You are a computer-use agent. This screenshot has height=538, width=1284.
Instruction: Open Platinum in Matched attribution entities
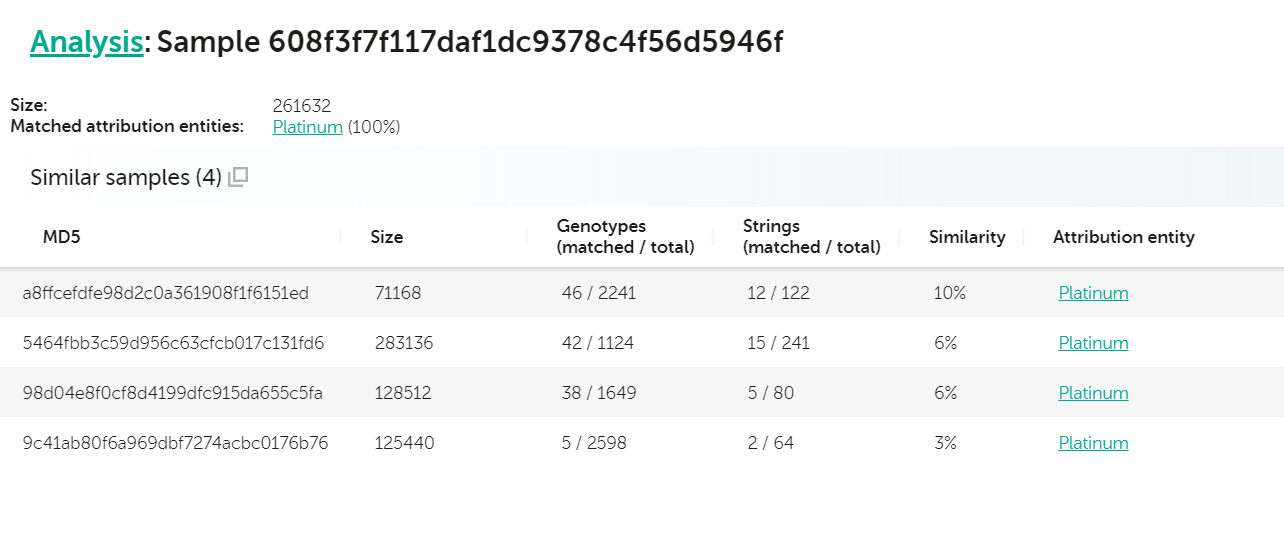coord(308,127)
